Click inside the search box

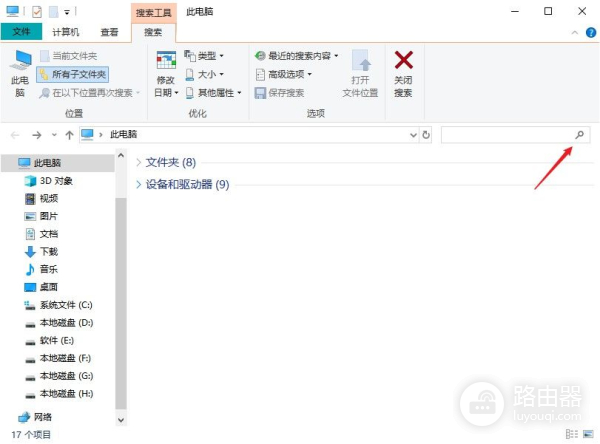(515, 135)
